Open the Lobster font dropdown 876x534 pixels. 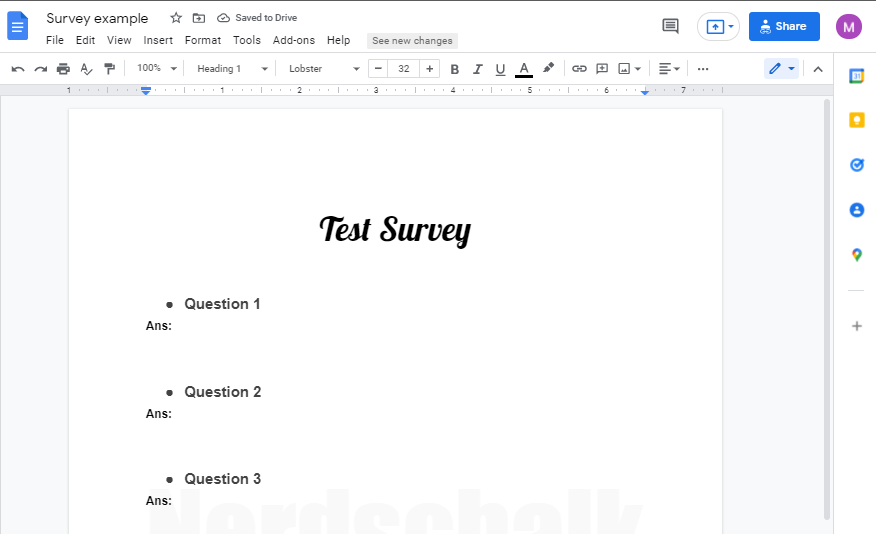(324, 69)
